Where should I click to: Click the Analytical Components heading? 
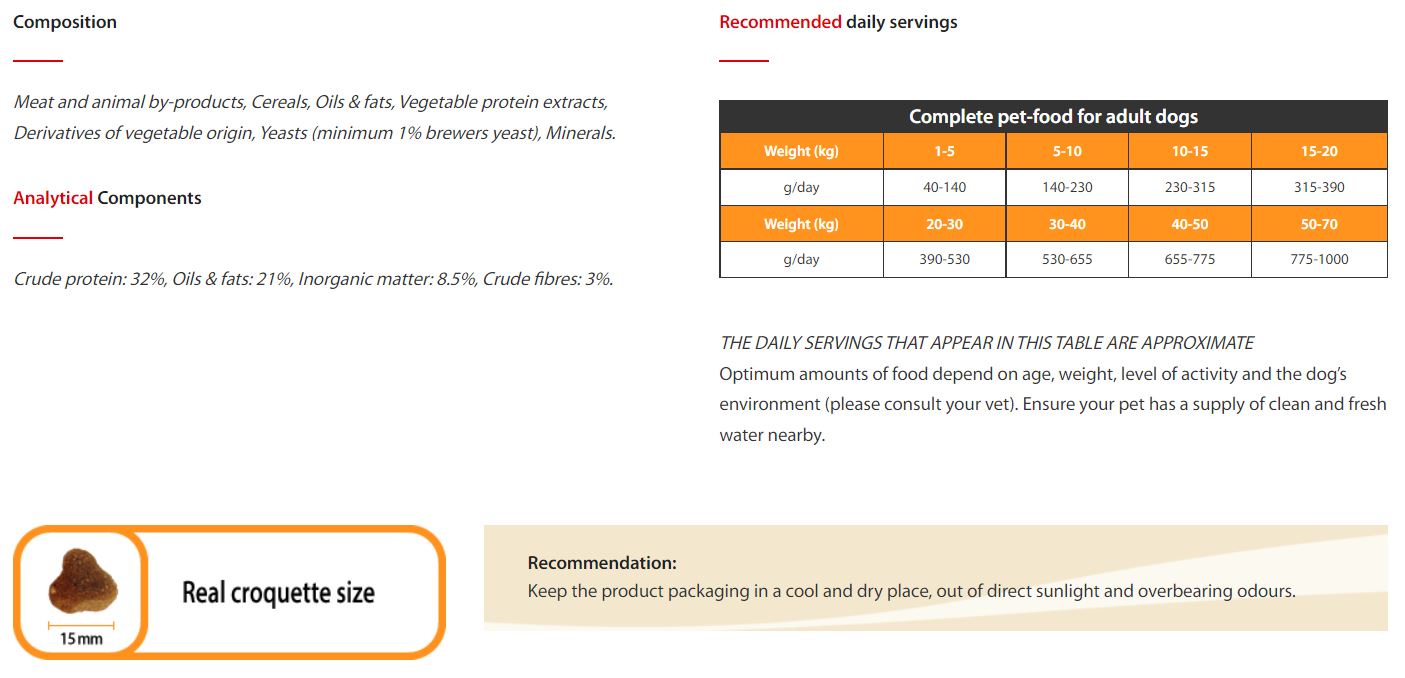point(107,198)
